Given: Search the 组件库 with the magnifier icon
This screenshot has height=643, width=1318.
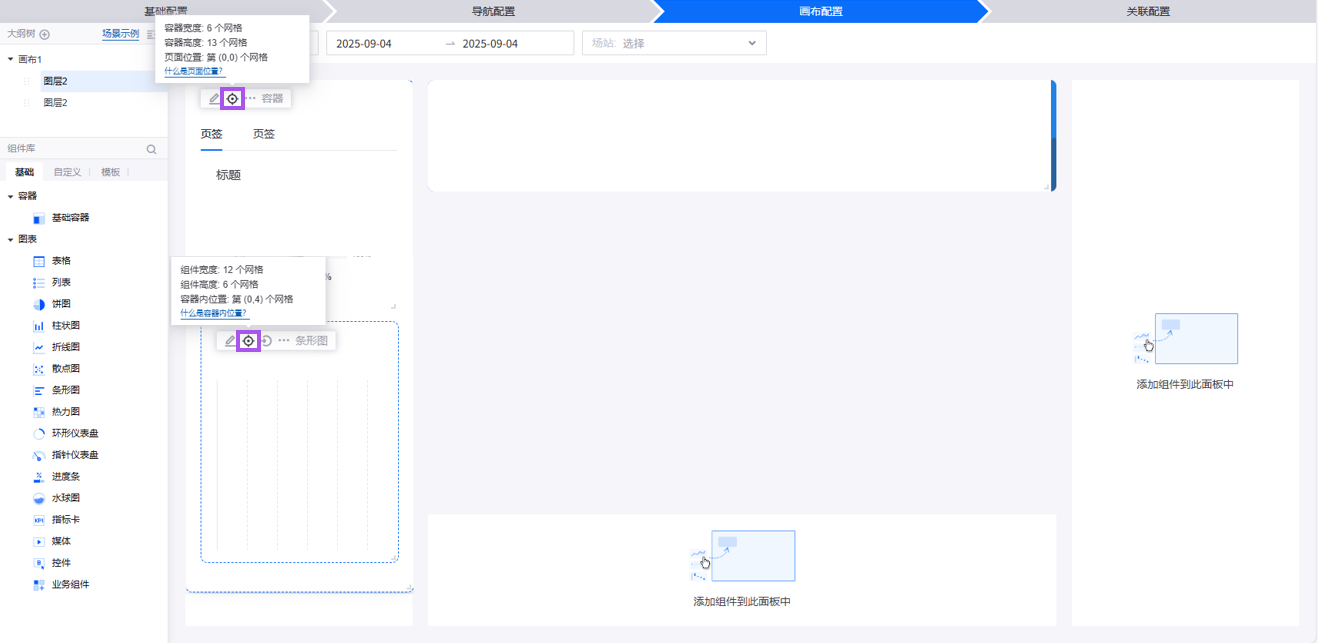Looking at the screenshot, I should click(152, 149).
